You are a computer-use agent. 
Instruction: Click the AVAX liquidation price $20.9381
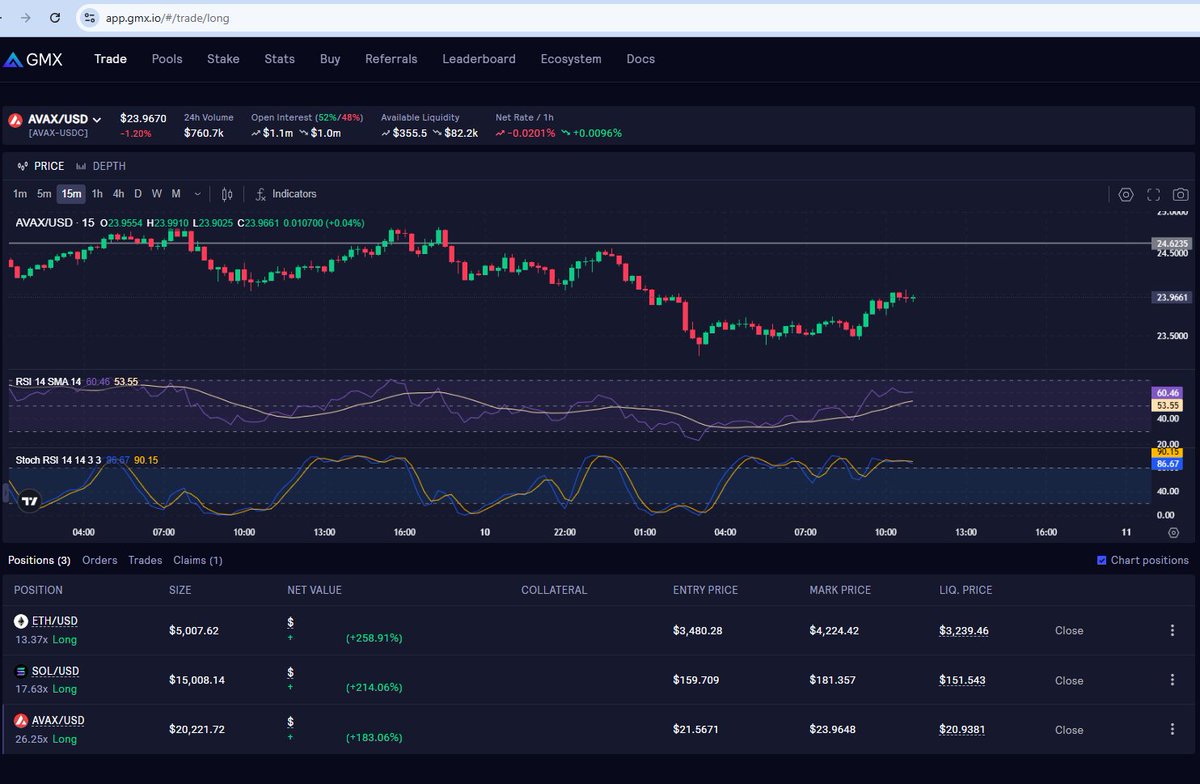(962, 730)
